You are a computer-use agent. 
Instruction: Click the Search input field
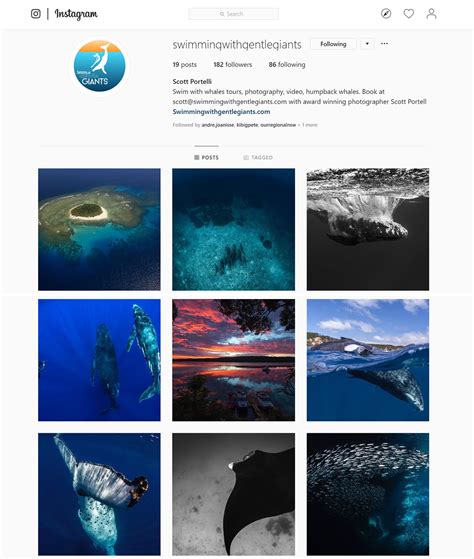233,14
